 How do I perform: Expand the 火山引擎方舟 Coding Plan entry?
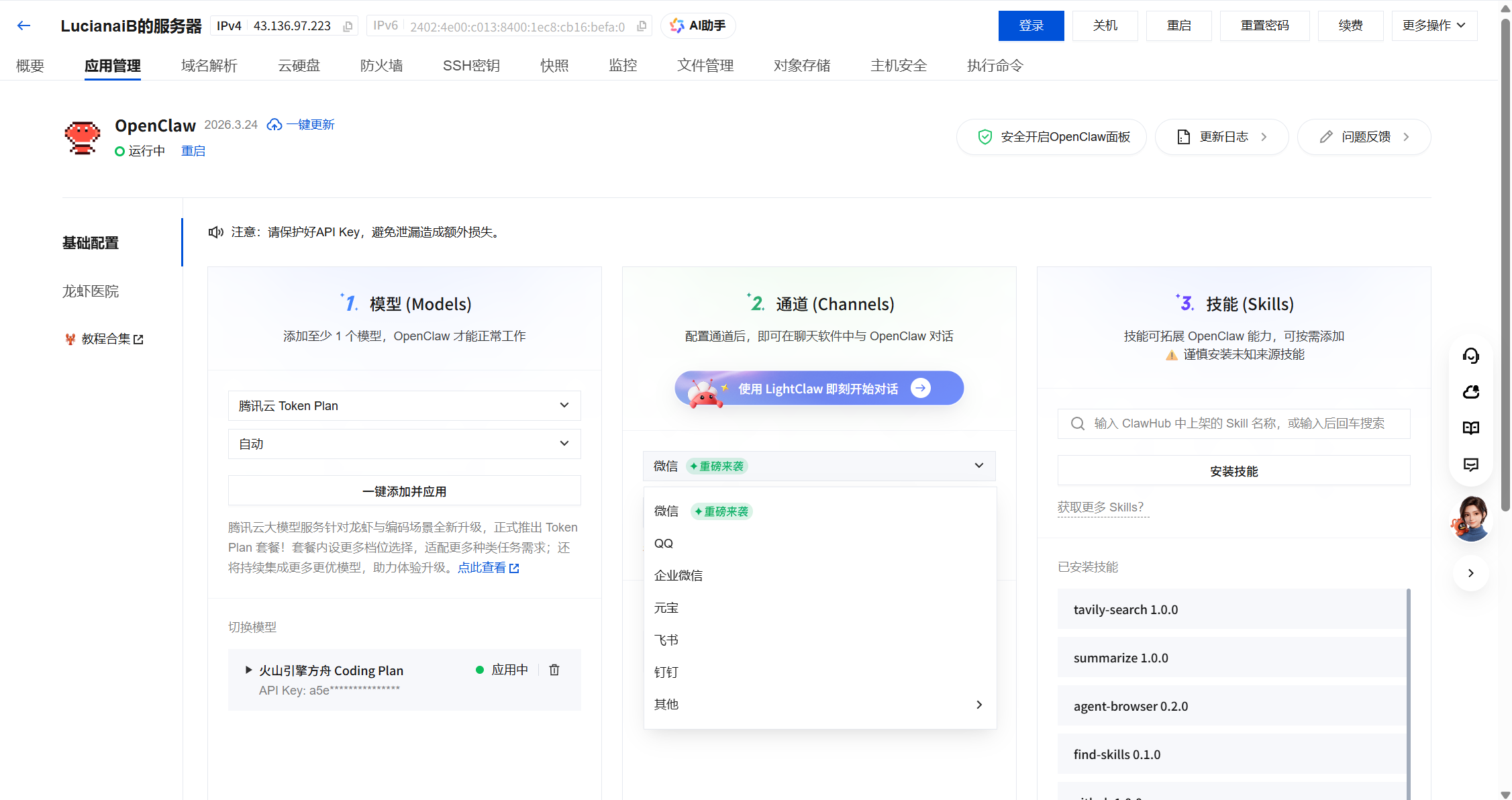coord(248,670)
